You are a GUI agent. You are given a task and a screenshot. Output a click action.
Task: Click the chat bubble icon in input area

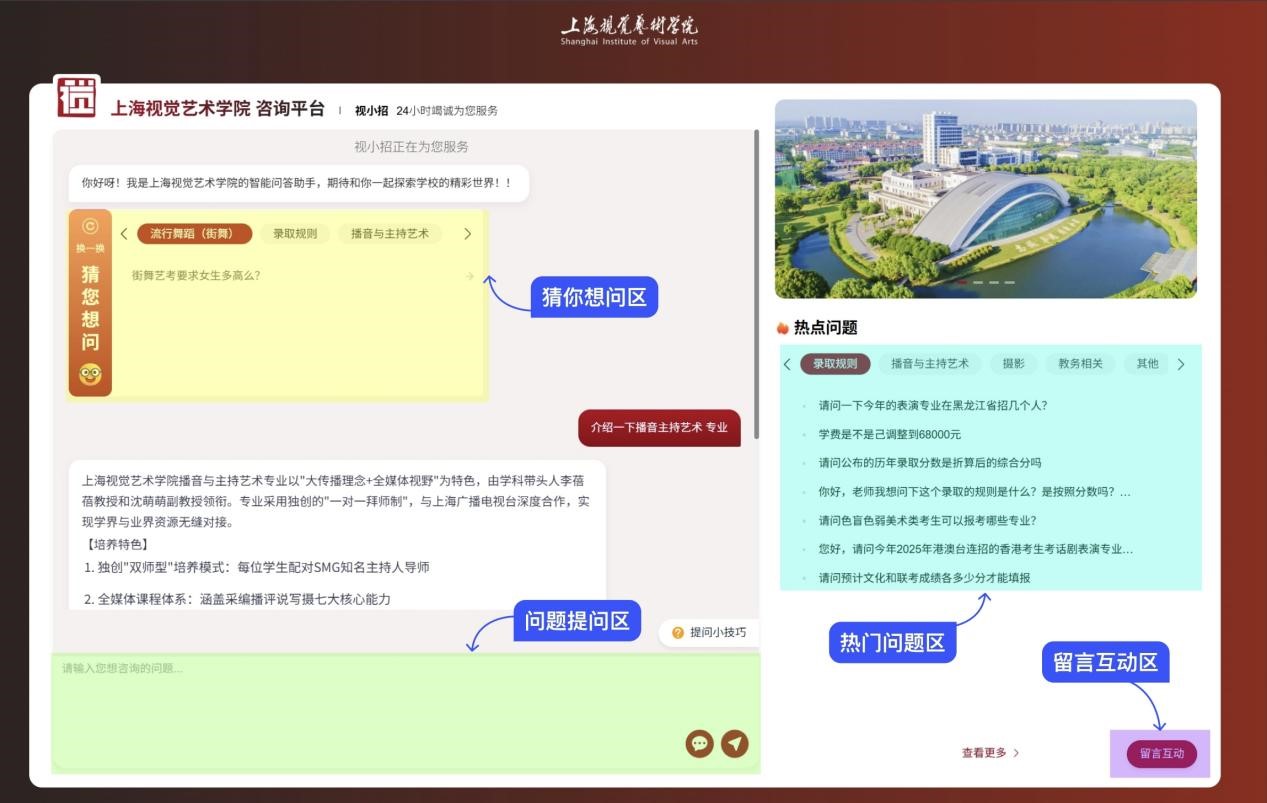point(699,743)
